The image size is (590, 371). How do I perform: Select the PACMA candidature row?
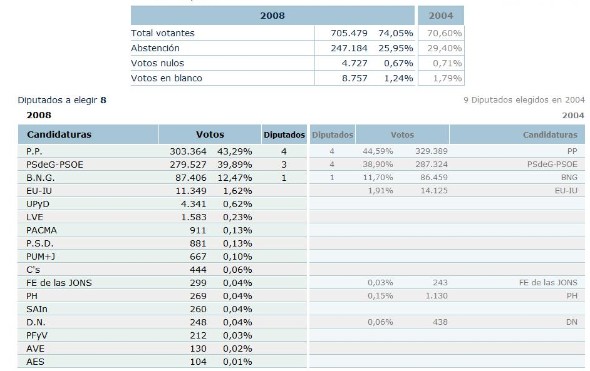(162, 230)
